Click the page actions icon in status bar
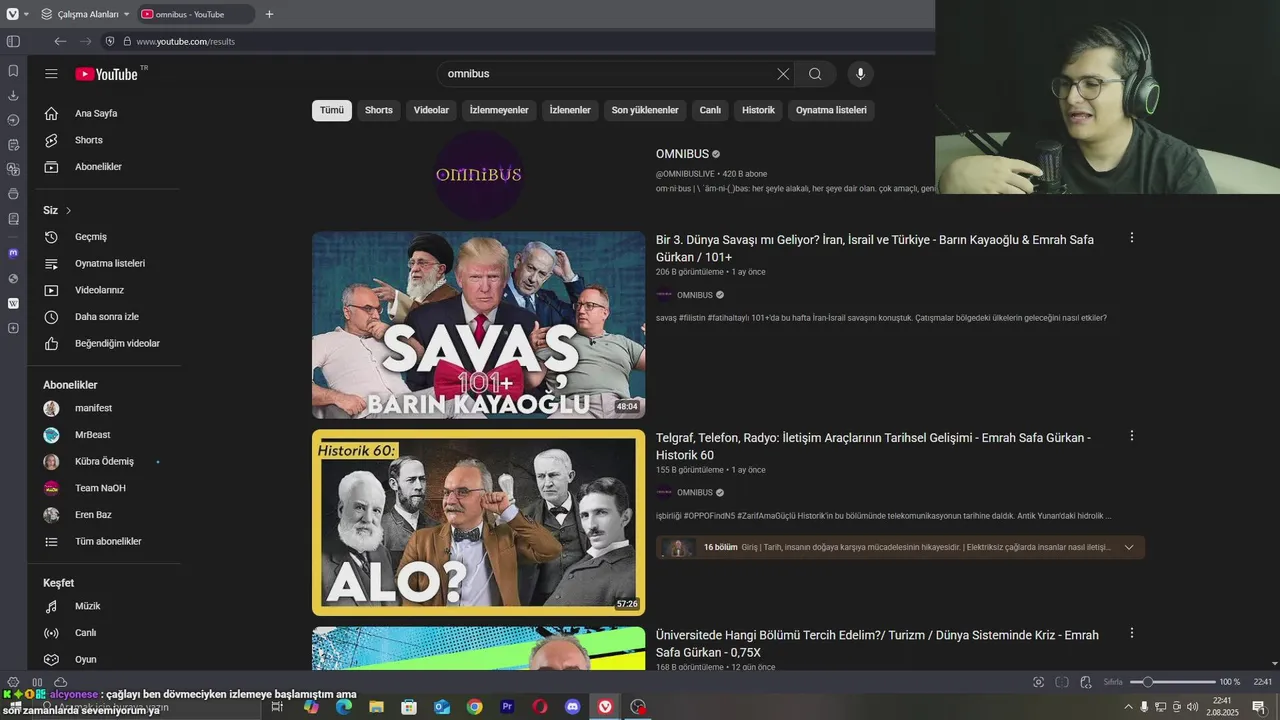Image resolution: width=1280 pixels, height=720 pixels. pos(1085,682)
